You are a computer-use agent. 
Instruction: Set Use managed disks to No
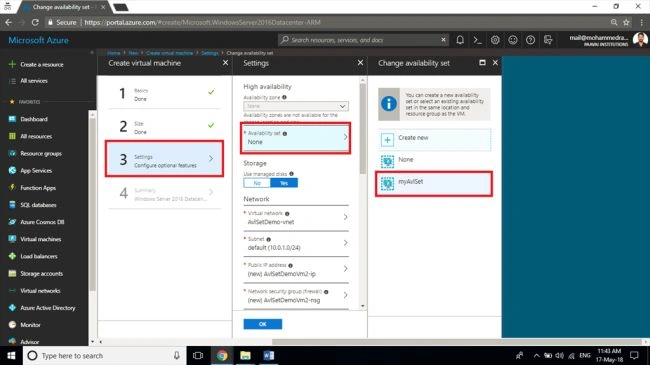[257, 183]
